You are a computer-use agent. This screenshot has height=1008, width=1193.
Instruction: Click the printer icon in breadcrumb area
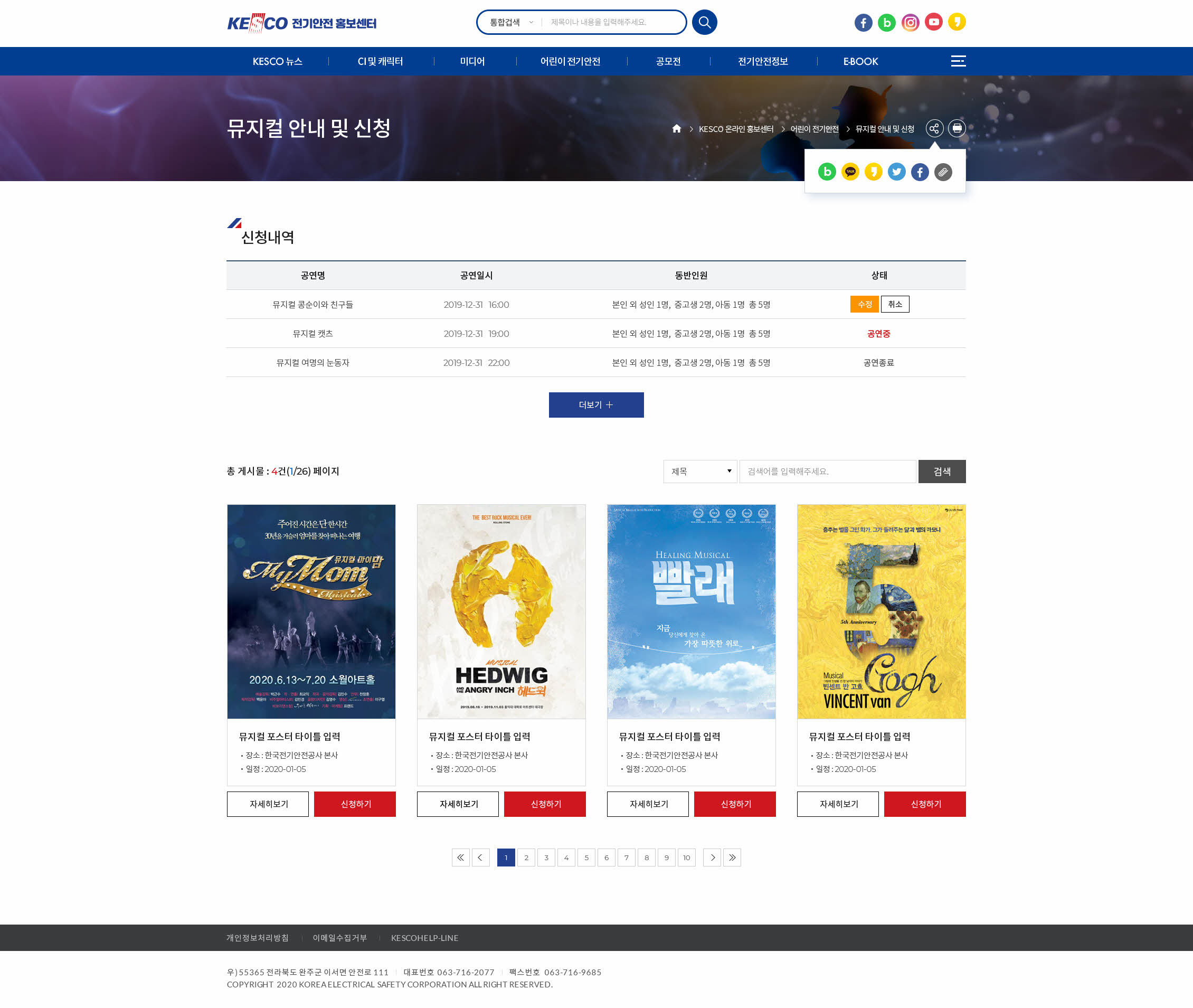(957, 128)
